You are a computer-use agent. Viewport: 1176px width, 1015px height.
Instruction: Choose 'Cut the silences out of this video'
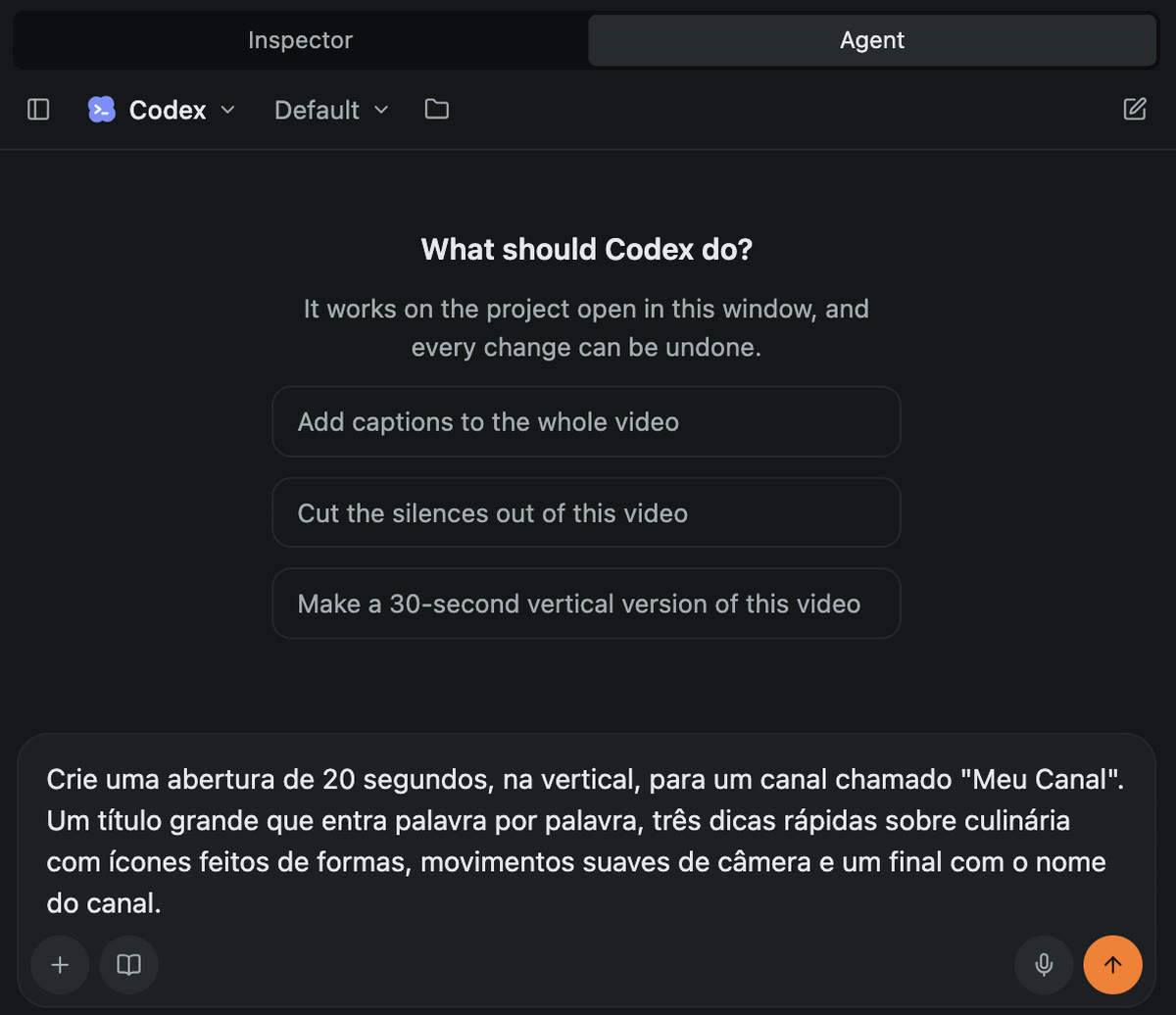(x=586, y=512)
